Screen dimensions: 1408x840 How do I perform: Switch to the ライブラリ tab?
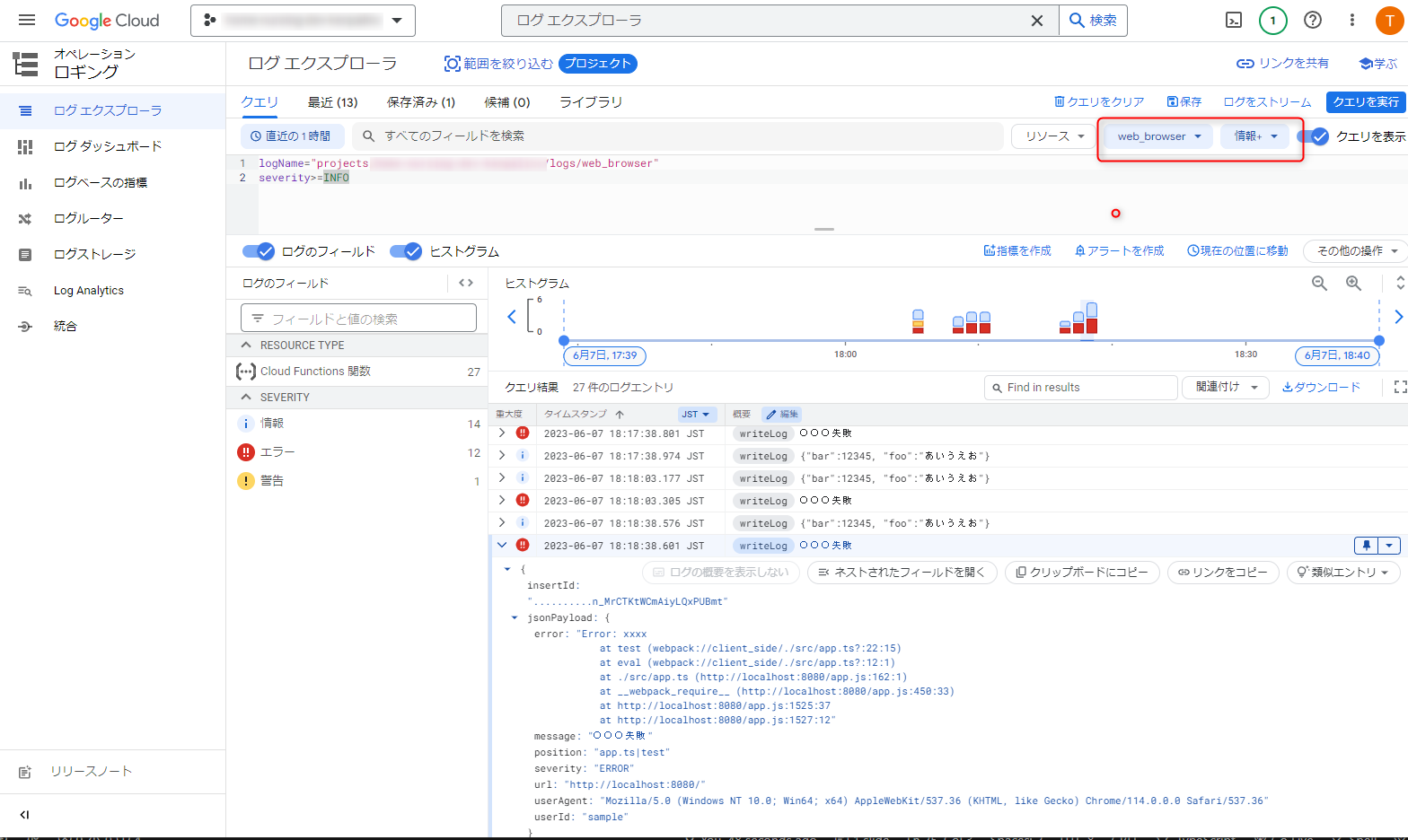click(x=591, y=102)
